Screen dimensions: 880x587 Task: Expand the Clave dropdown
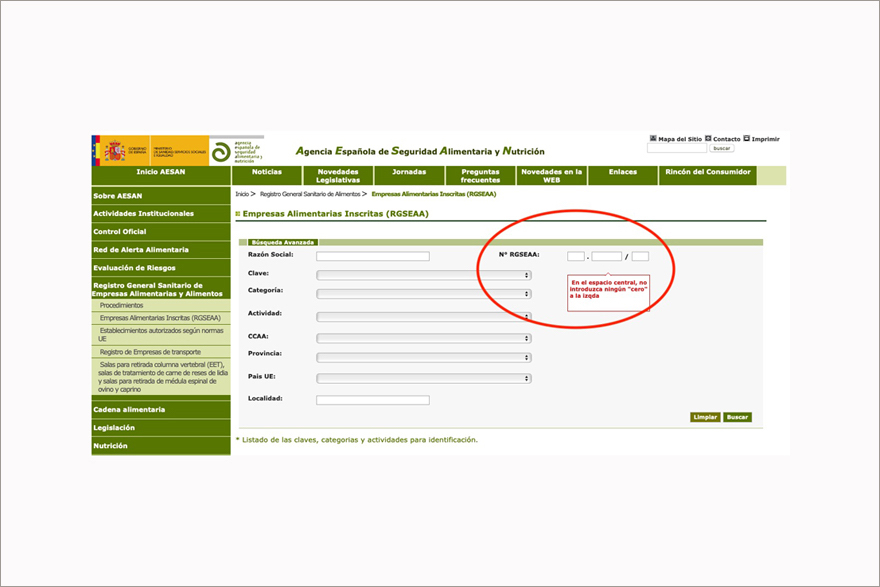pos(423,275)
